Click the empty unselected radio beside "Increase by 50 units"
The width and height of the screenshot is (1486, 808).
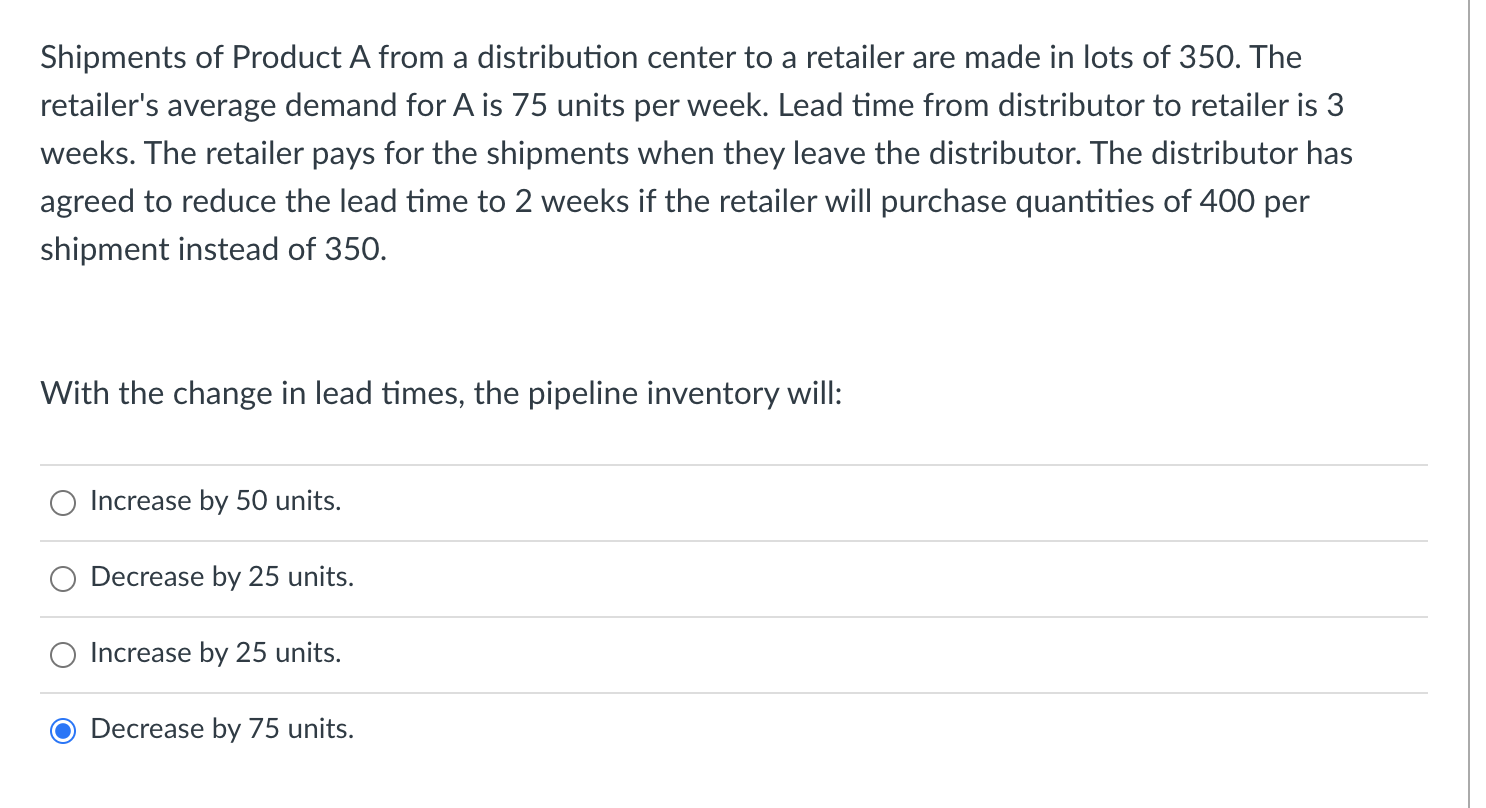(x=62, y=503)
